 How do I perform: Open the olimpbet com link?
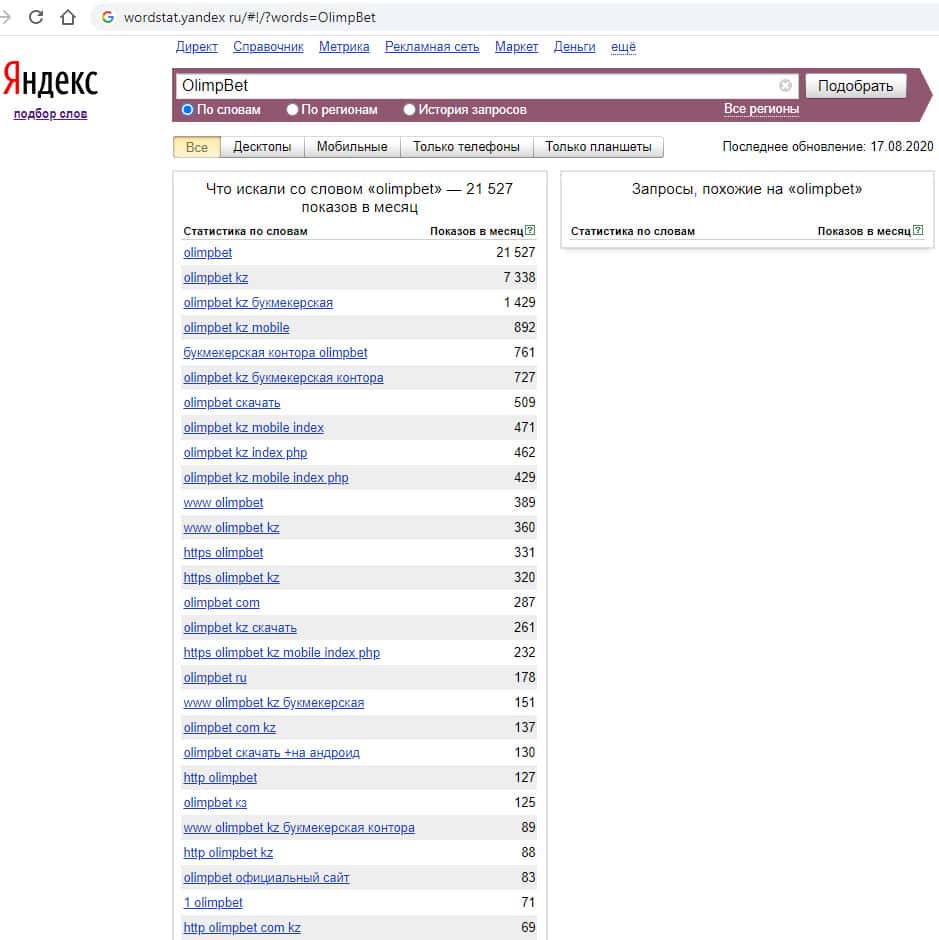222,602
